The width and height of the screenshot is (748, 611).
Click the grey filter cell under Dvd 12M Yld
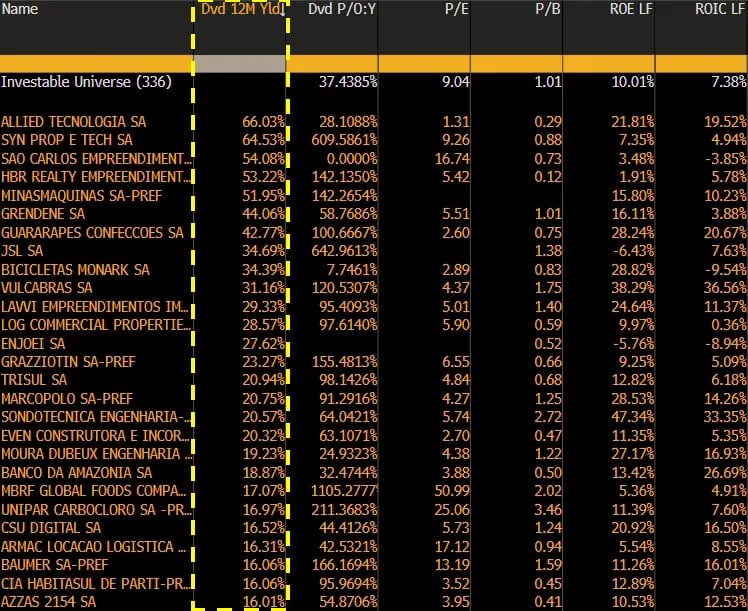pyautogui.click(x=240, y=64)
